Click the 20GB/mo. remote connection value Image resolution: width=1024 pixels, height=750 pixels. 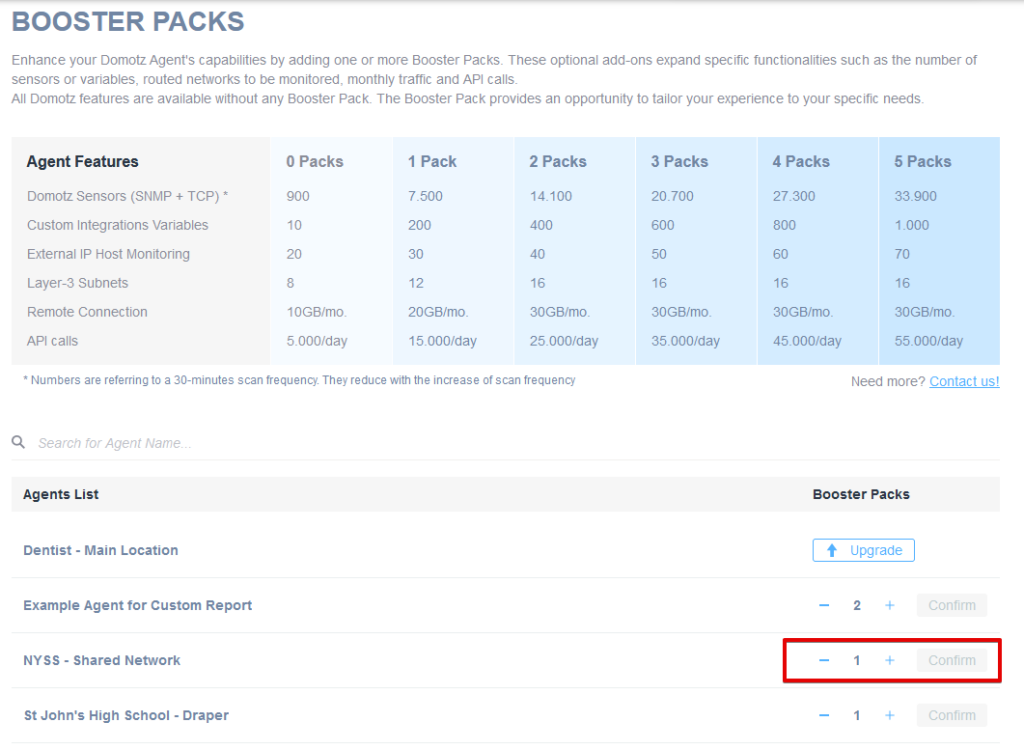click(x=438, y=312)
